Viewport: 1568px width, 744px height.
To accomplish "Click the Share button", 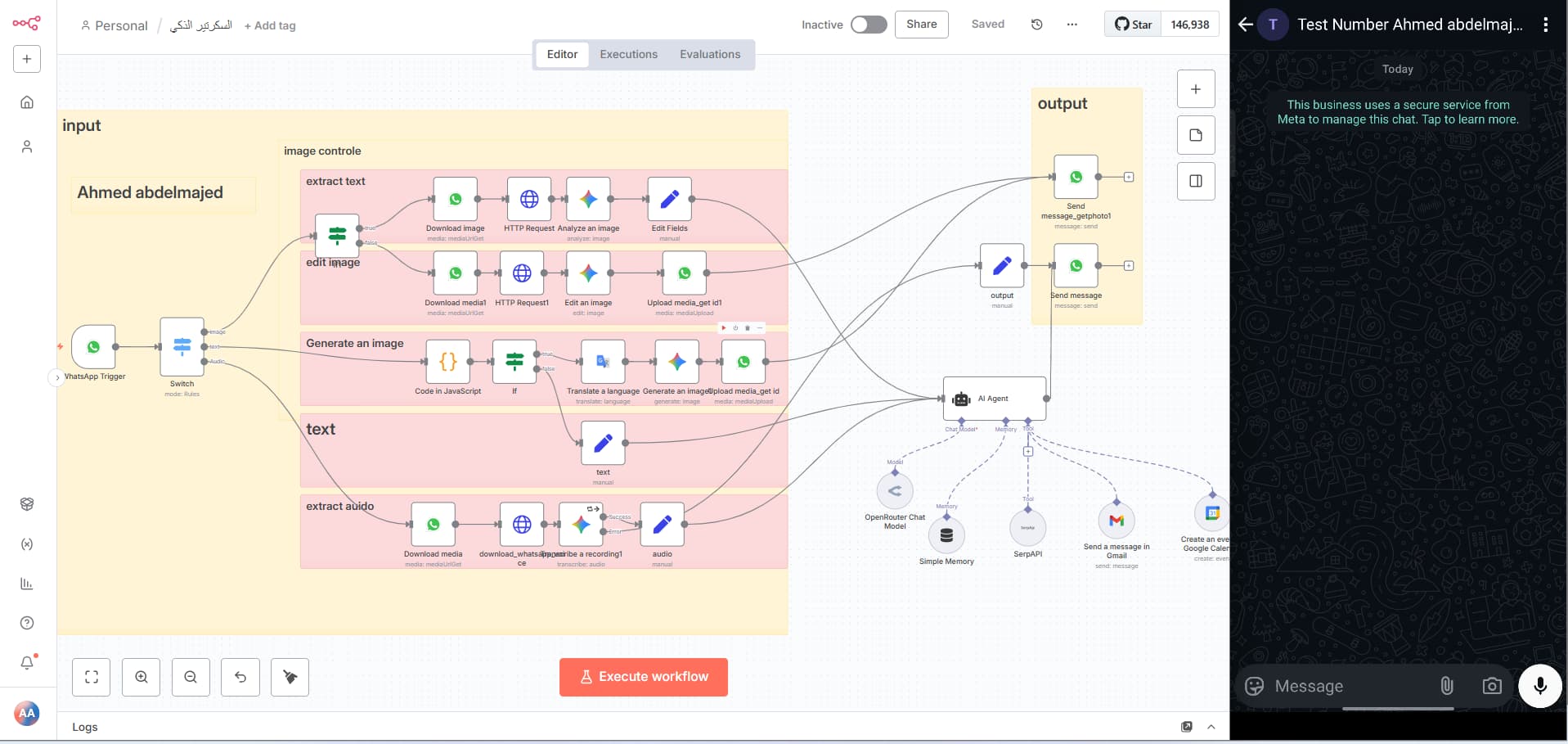I will 922,25.
